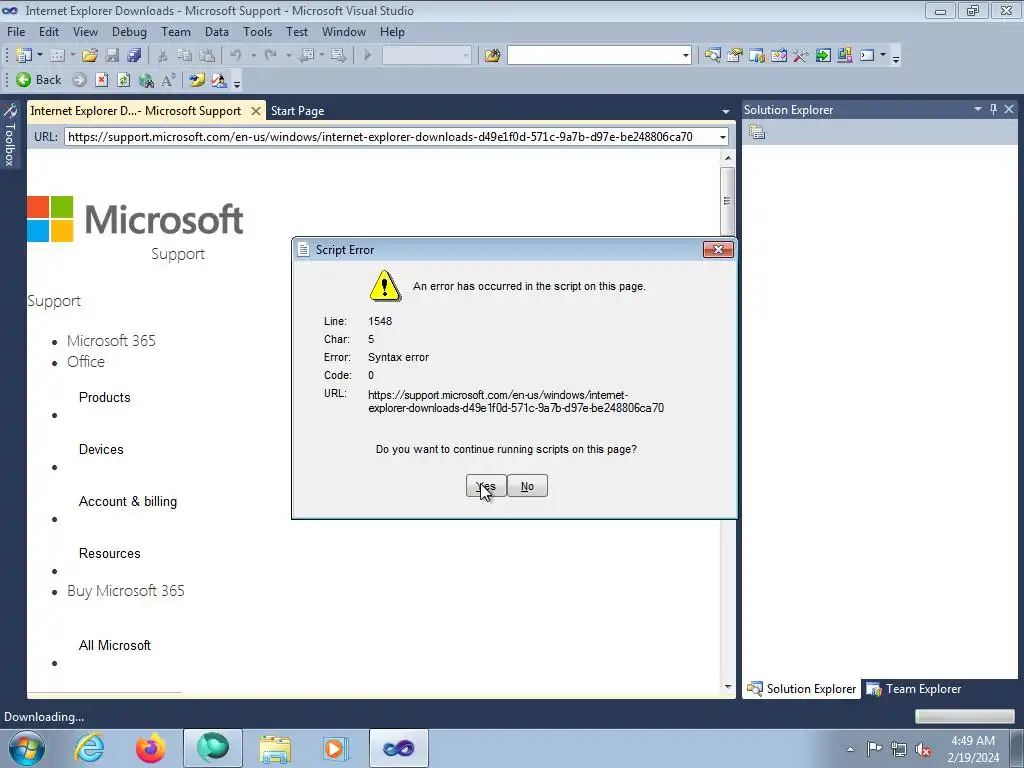Close the Script Error dialog
The height and width of the screenshot is (768, 1024).
coord(718,249)
